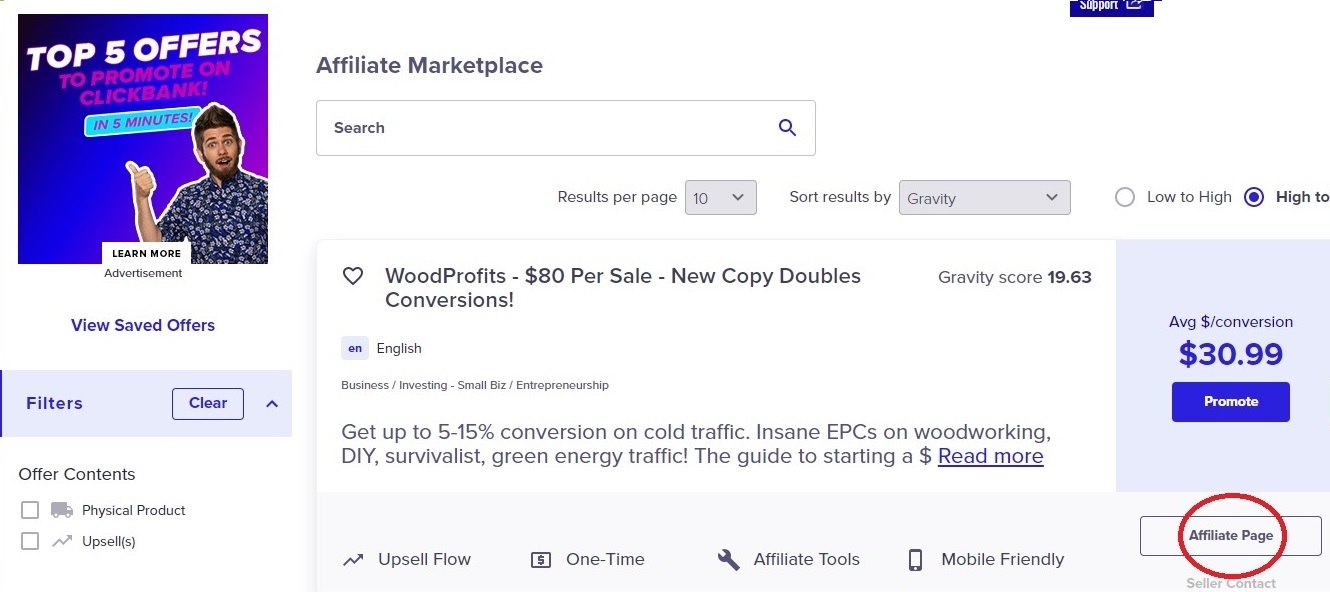Click the Physical Product truck icon

point(62,510)
